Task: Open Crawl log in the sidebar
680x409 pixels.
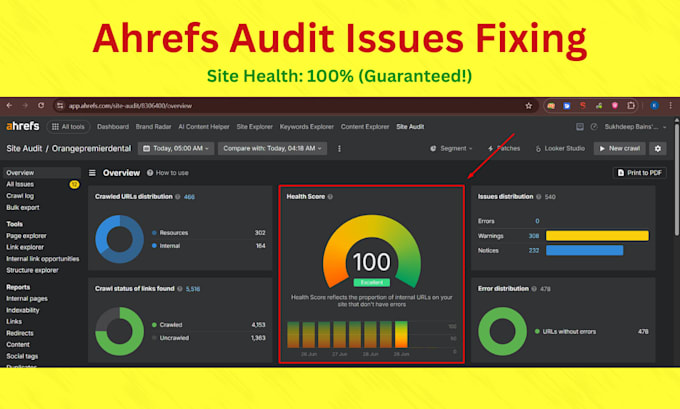Action: pos(20,196)
